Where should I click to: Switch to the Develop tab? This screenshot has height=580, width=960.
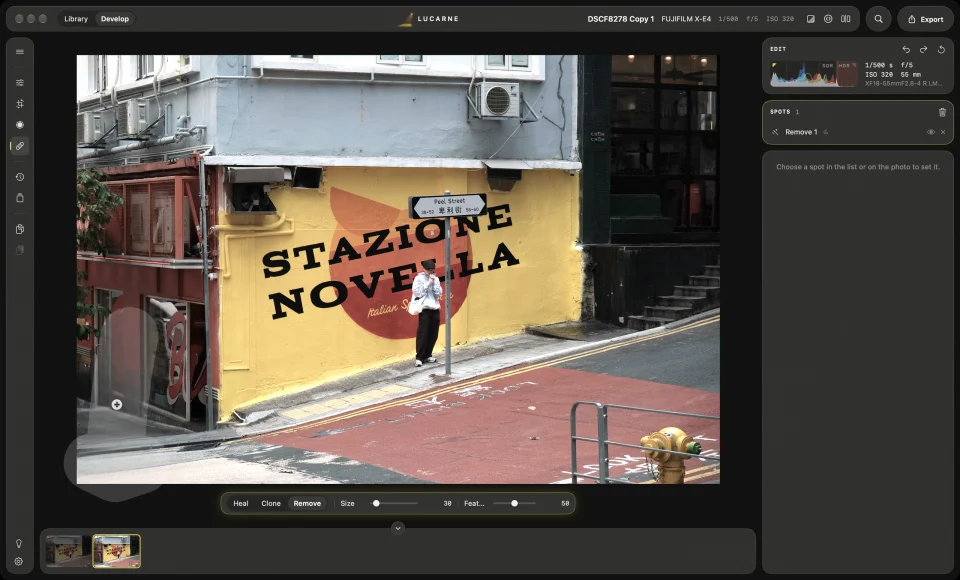click(x=115, y=19)
